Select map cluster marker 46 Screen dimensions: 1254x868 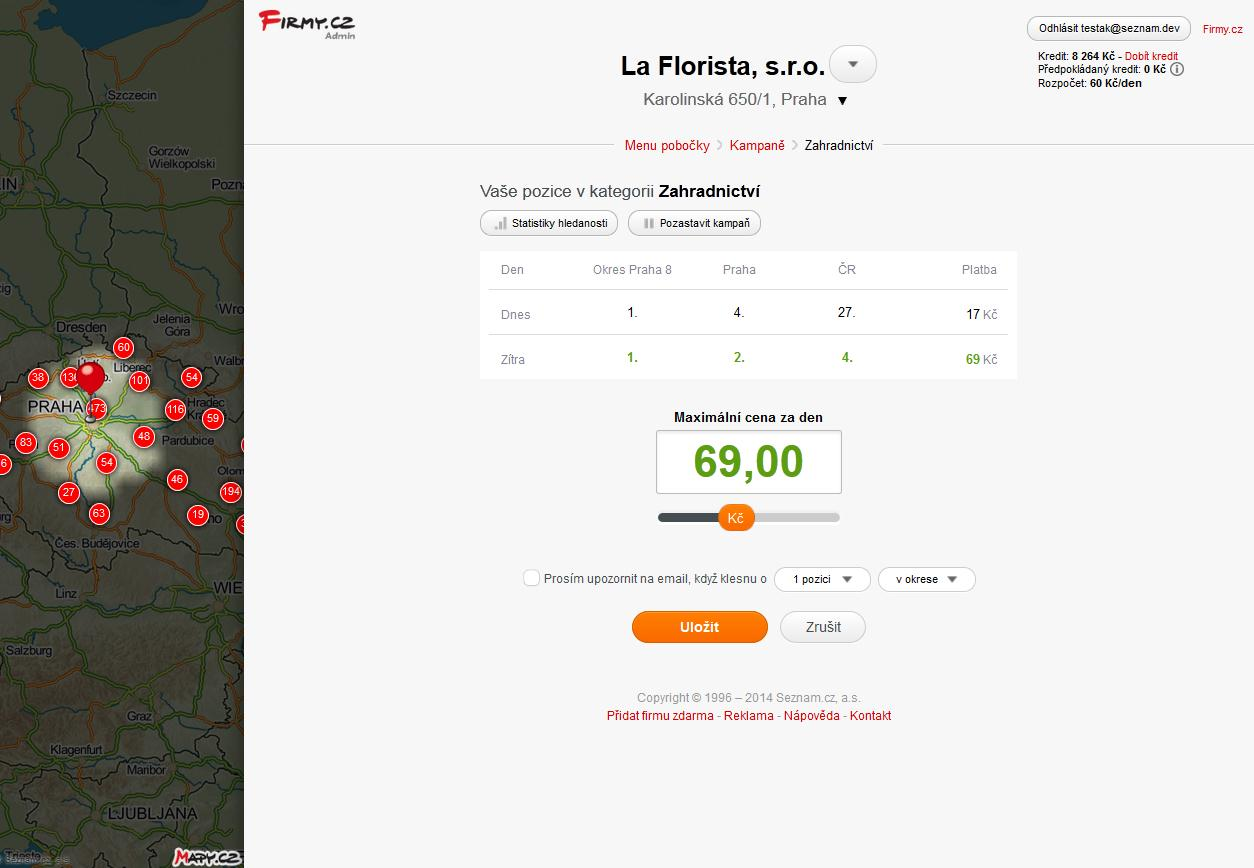[177, 480]
